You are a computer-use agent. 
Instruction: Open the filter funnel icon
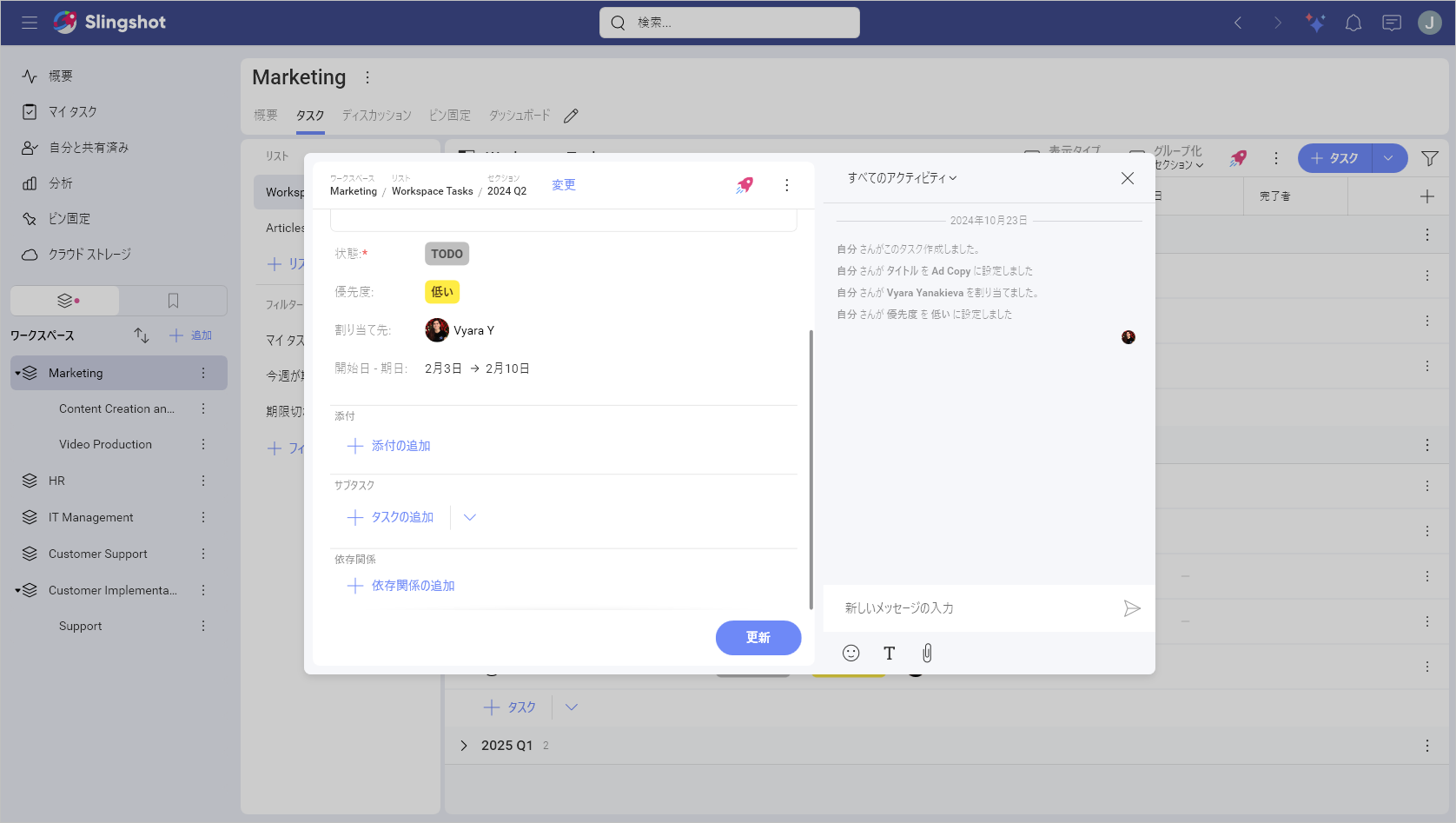[1430, 158]
